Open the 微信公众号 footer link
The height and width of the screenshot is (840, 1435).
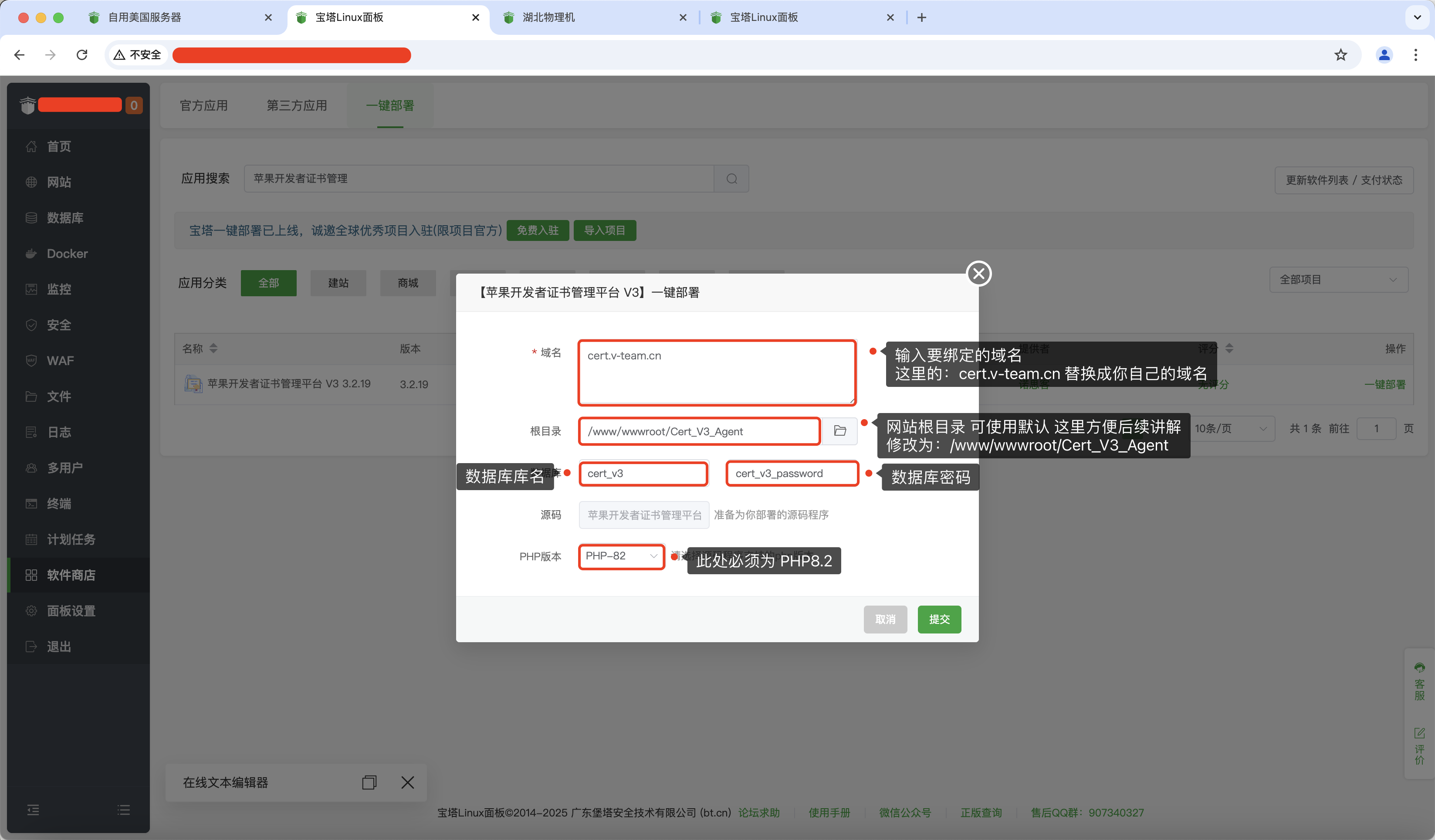(x=905, y=813)
